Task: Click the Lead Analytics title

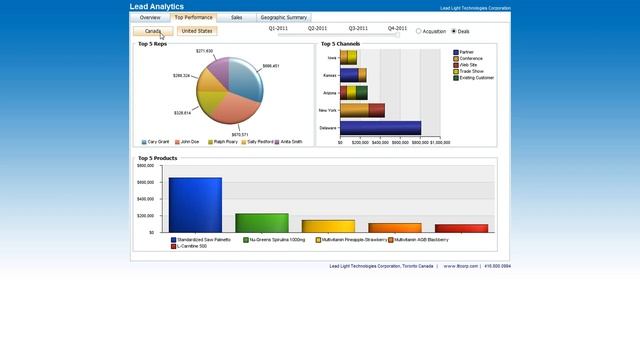Action: (157, 7)
